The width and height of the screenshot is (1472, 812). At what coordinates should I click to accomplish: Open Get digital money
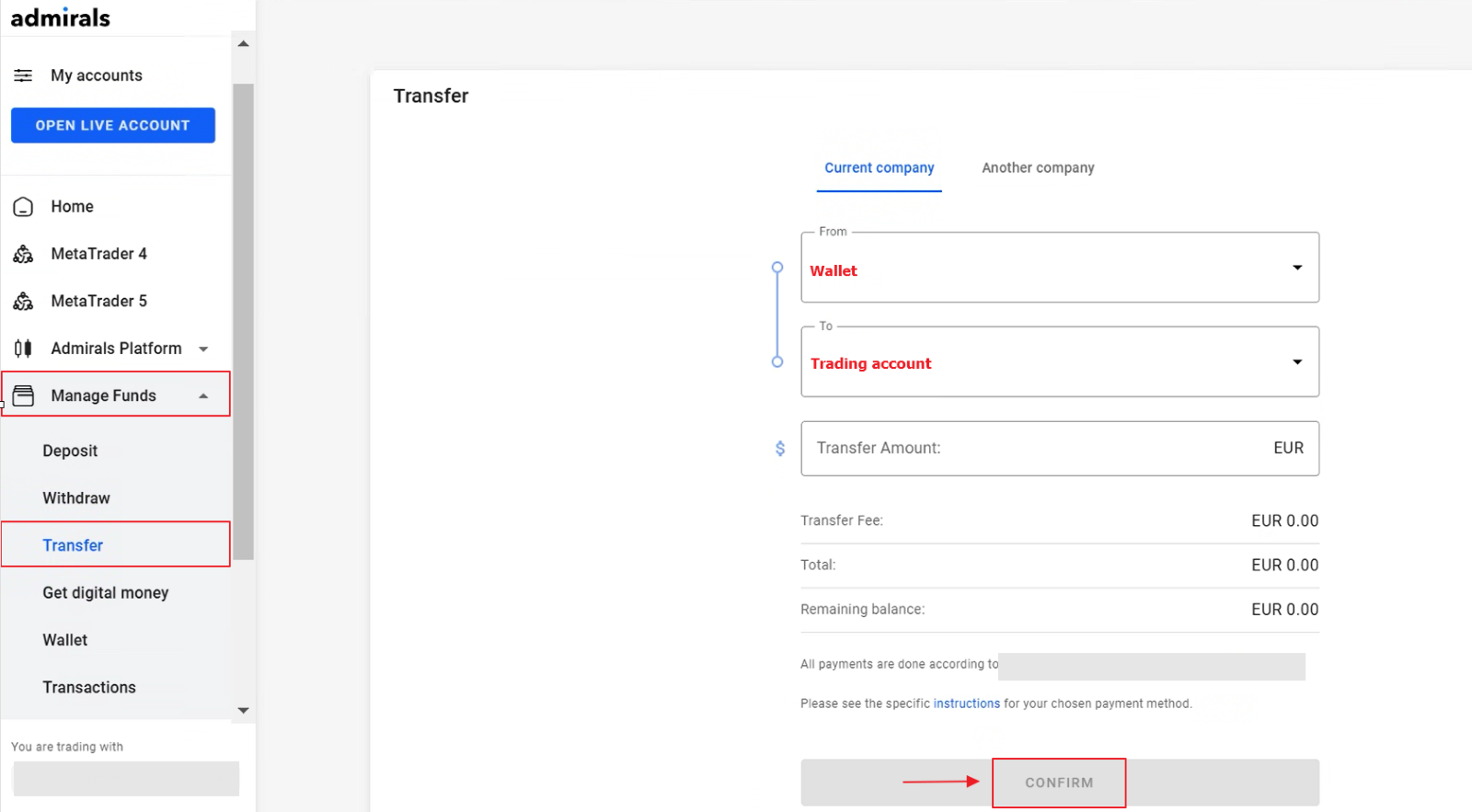(106, 593)
